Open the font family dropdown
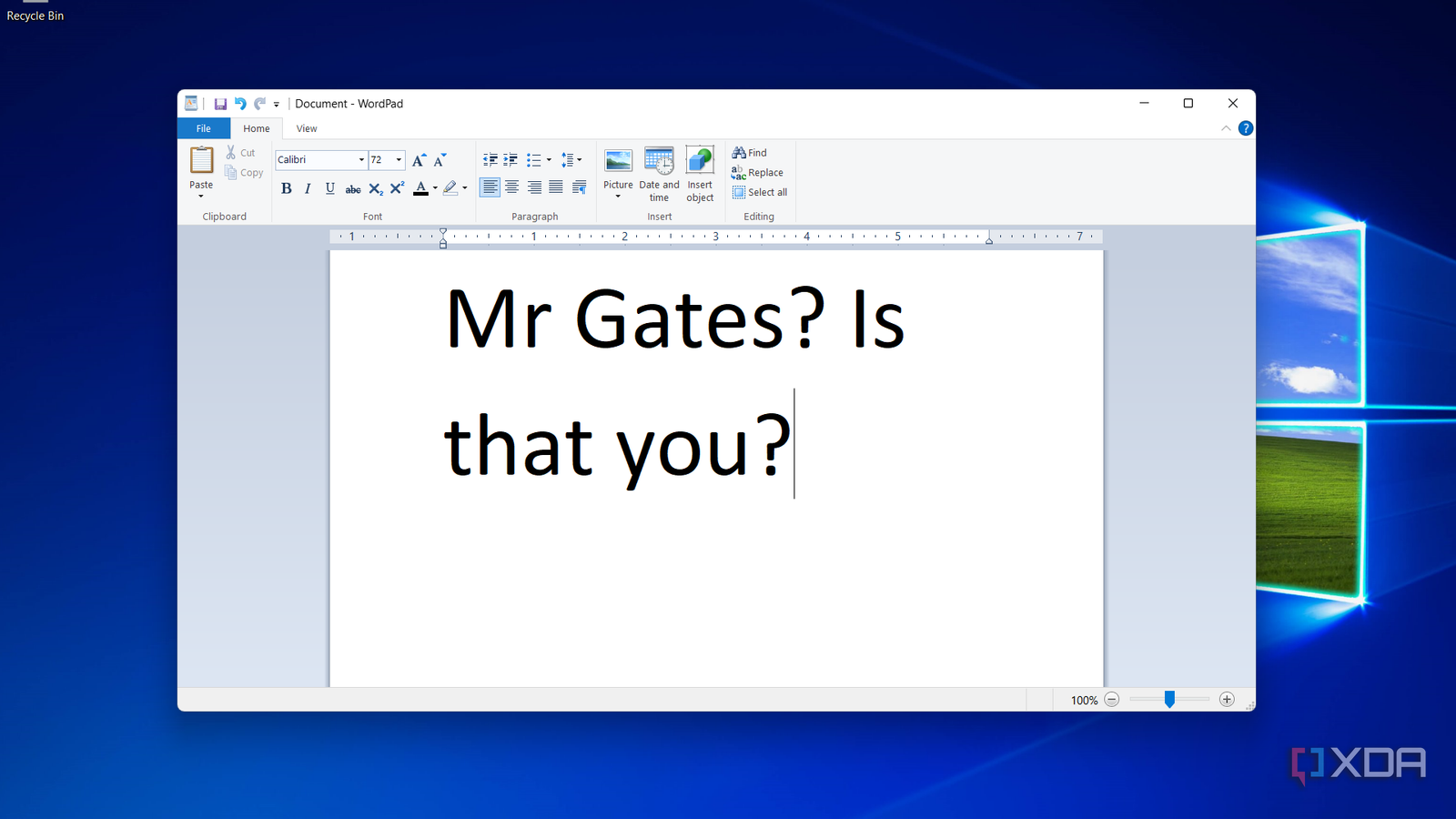This screenshot has height=819, width=1456. coord(360,159)
